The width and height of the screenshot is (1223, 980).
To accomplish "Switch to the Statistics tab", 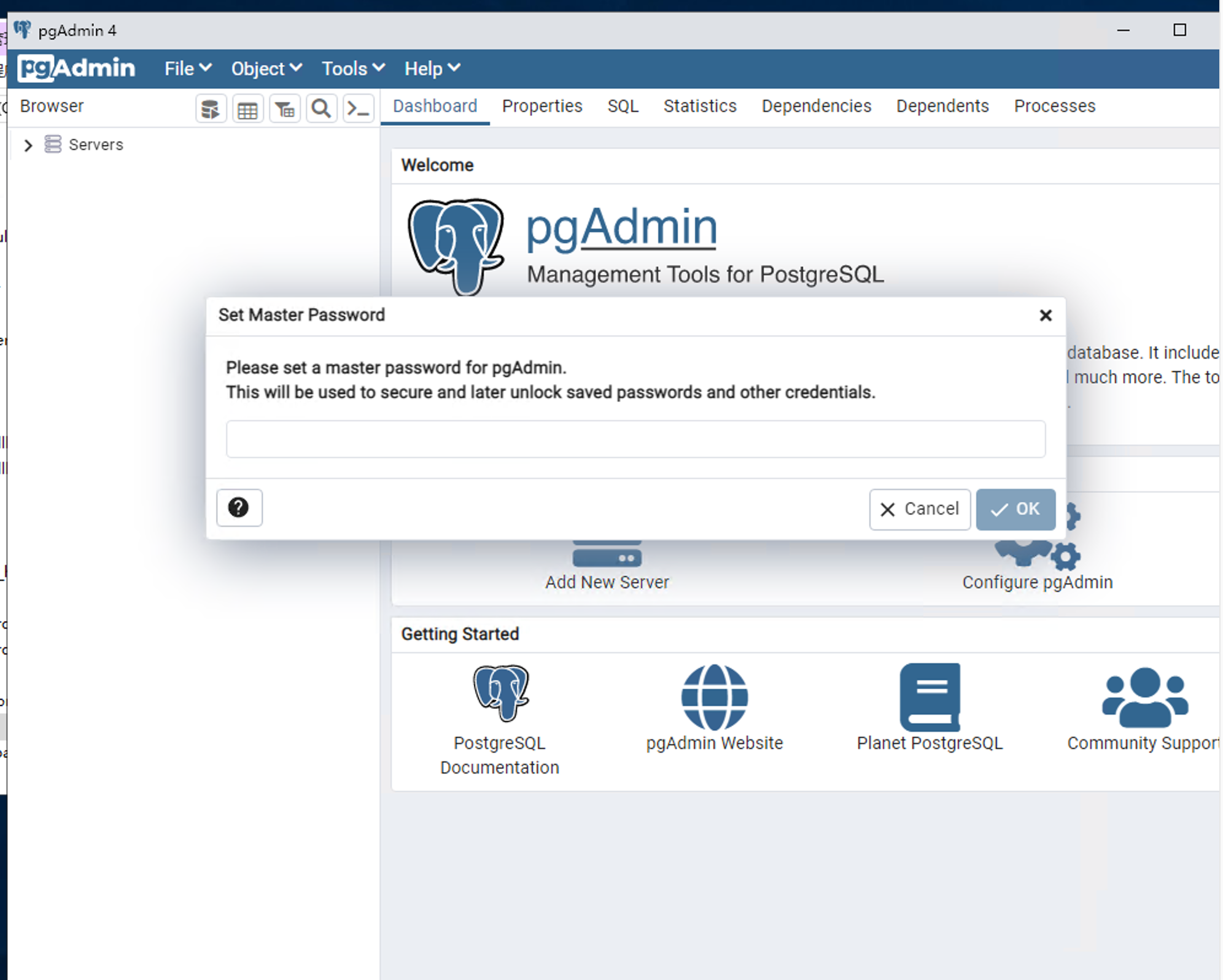I will 700,106.
